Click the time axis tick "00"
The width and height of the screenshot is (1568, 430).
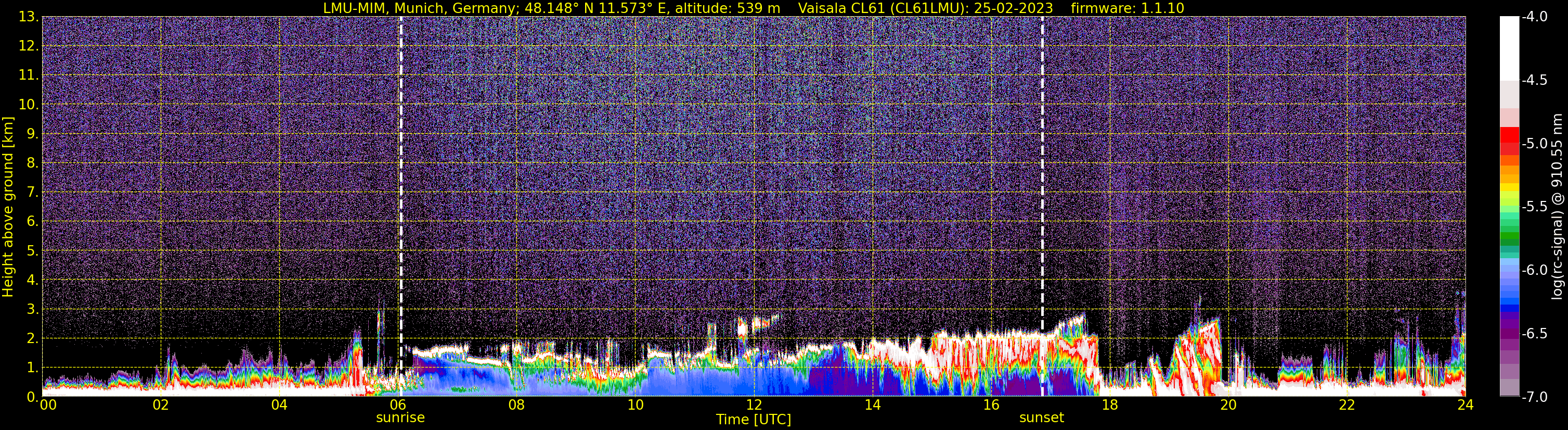[x=47, y=405]
